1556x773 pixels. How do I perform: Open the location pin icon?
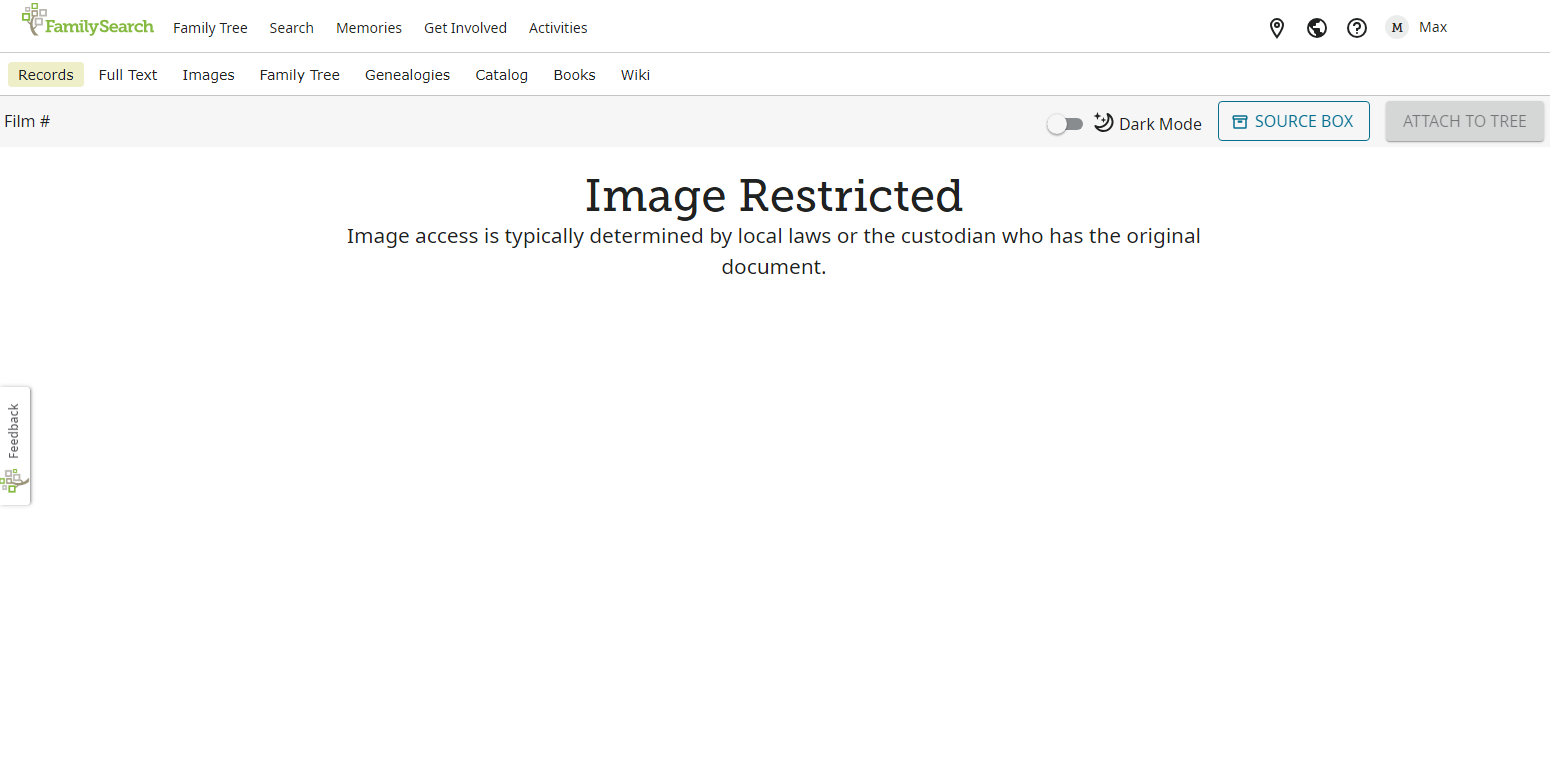tap(1276, 28)
